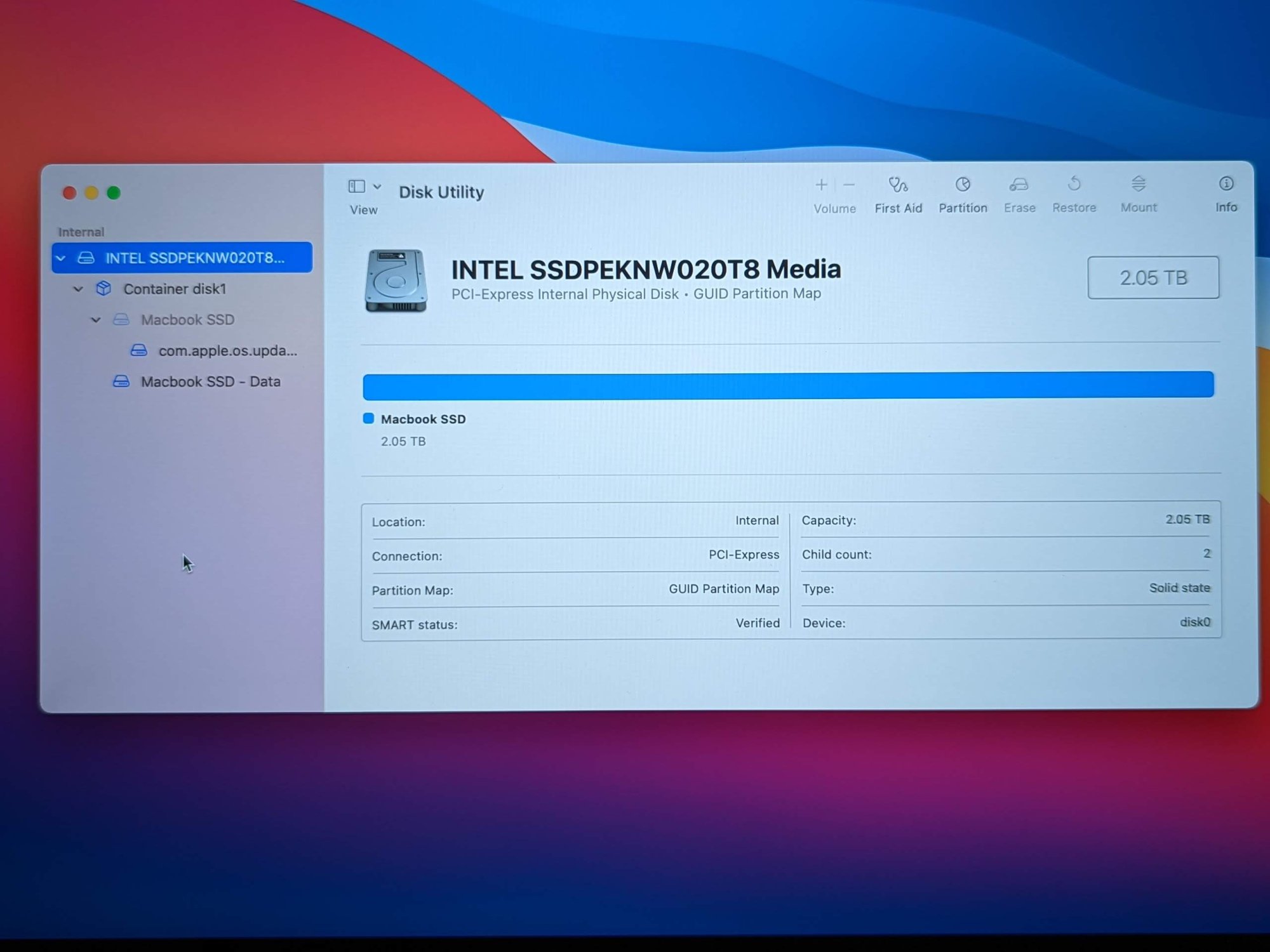Collapse the INTEL SSDPEKNW020T8 disk tree
This screenshot has width=1270, height=952.
(61, 258)
